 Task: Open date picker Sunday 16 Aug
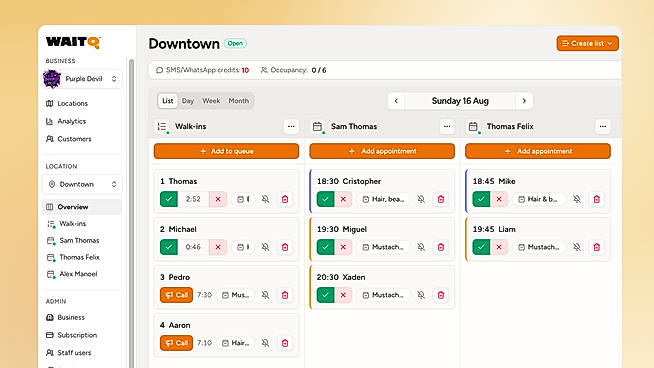(460, 101)
